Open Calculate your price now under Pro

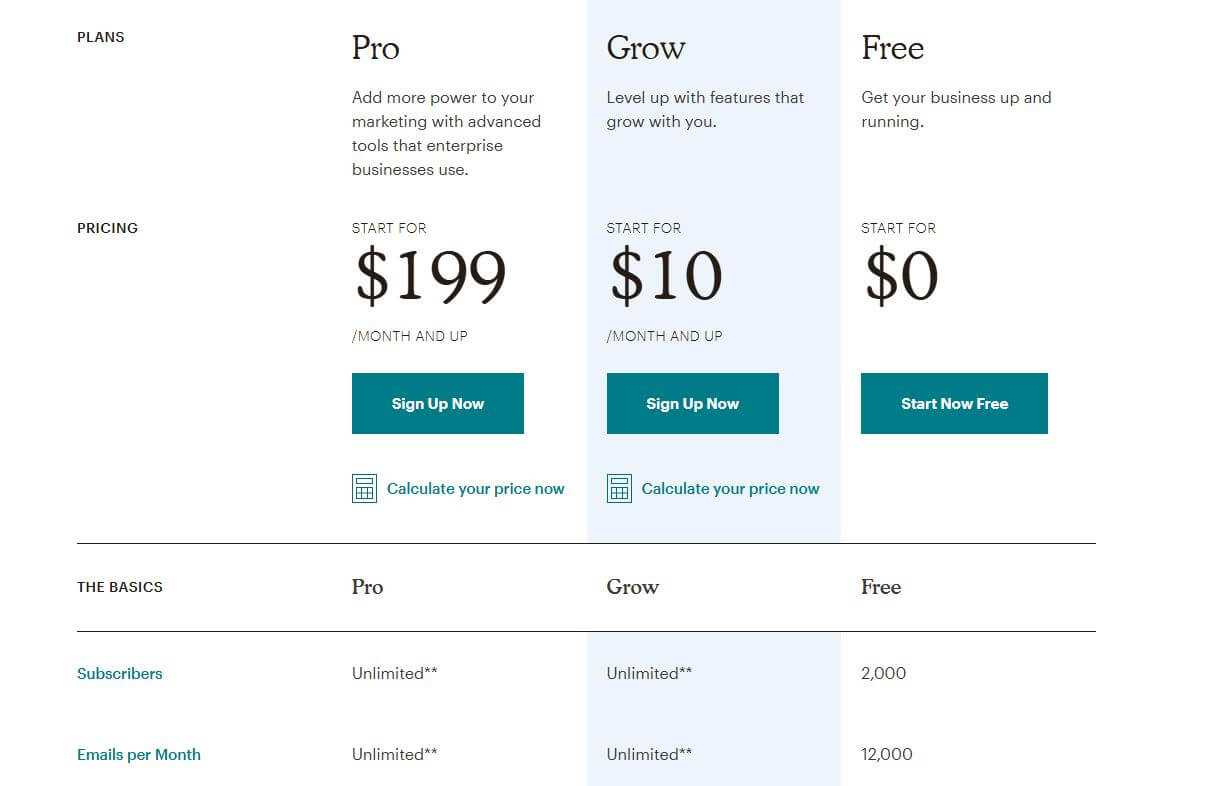click(475, 488)
